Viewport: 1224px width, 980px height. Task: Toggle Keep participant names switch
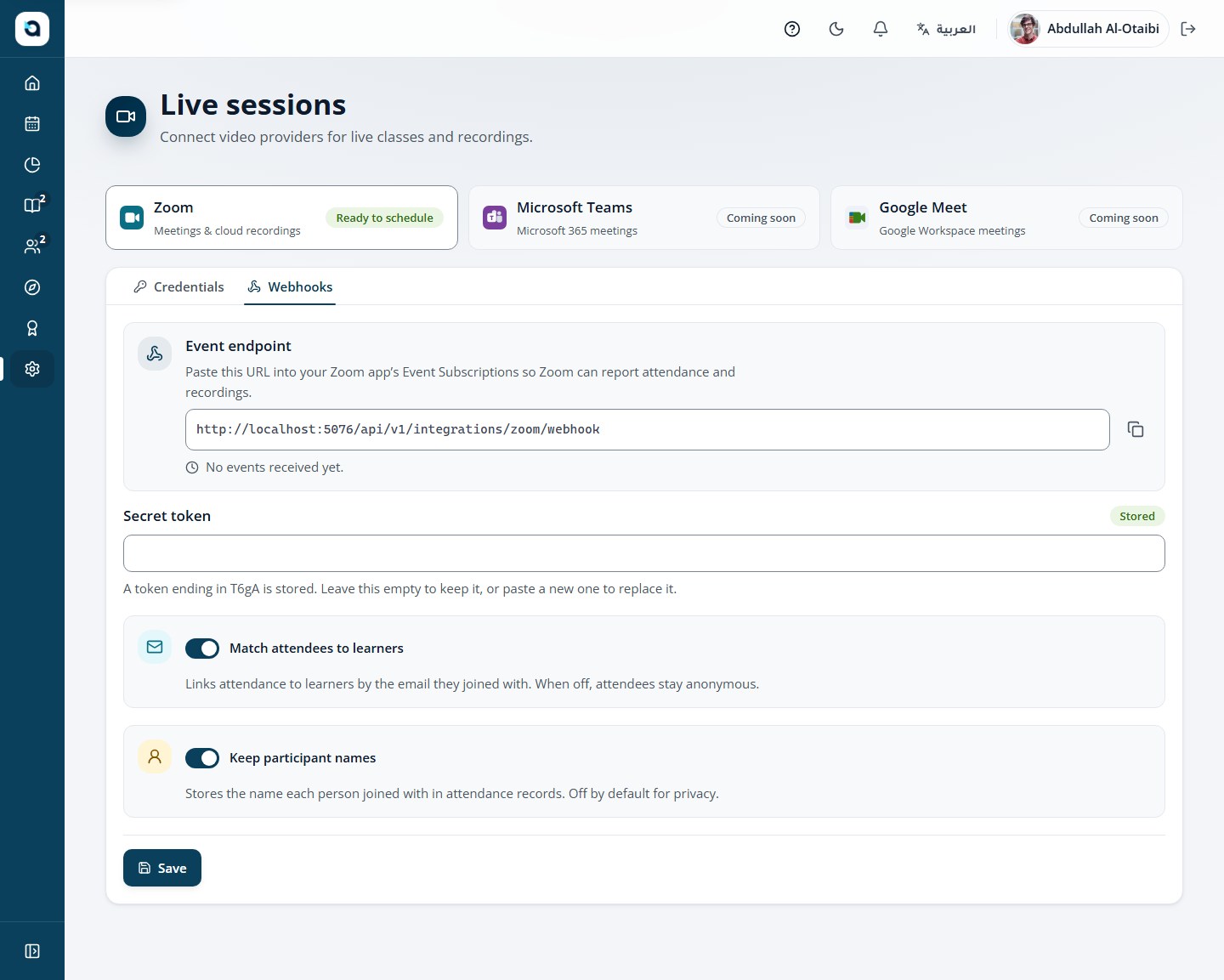coord(202,758)
